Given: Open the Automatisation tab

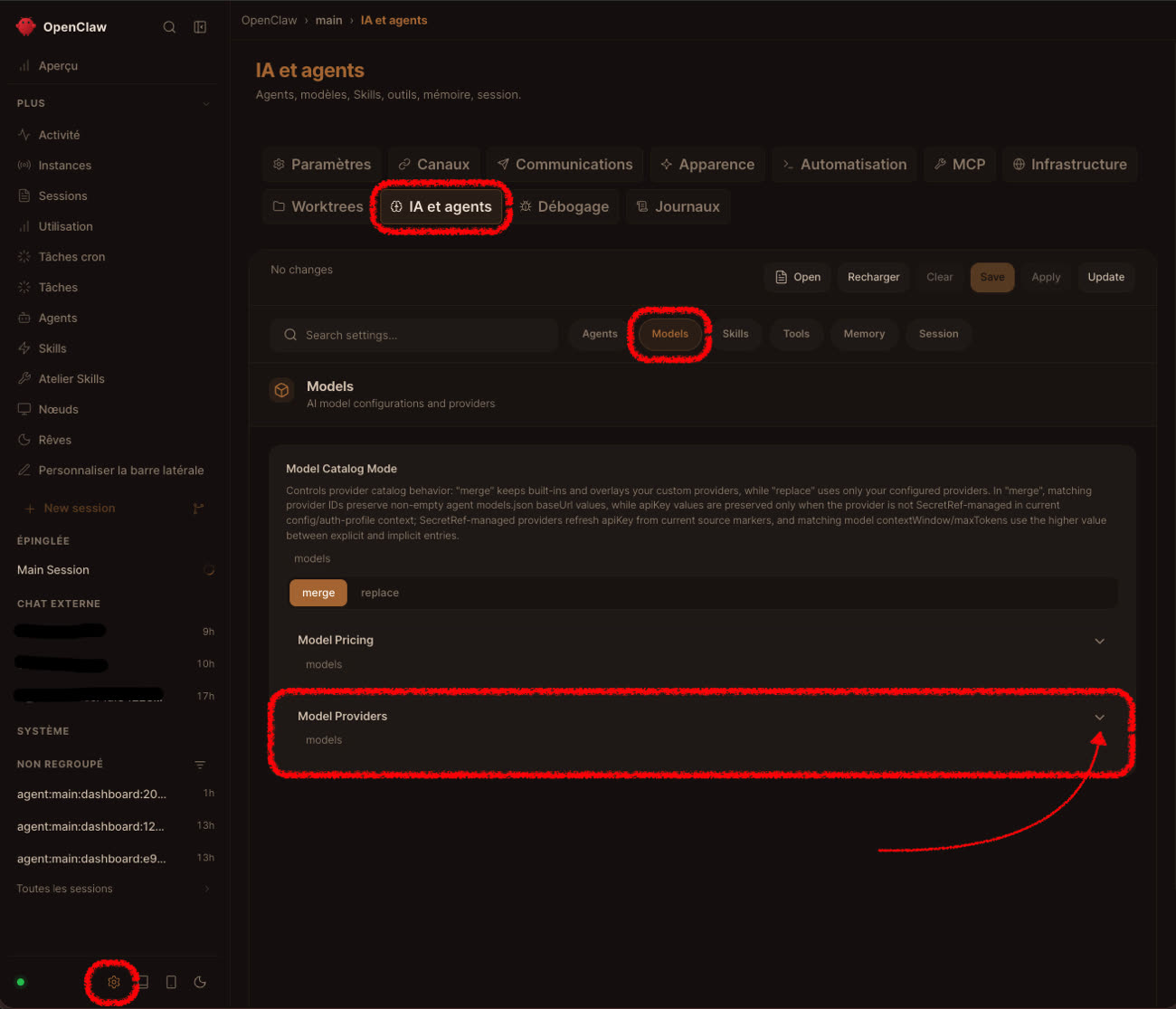Looking at the screenshot, I should (844, 165).
